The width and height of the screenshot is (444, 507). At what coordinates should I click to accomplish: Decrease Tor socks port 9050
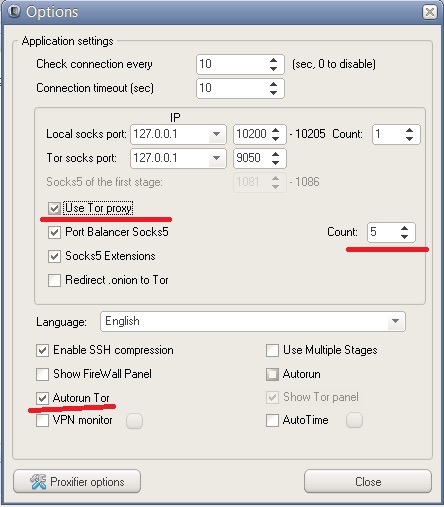tap(275, 162)
